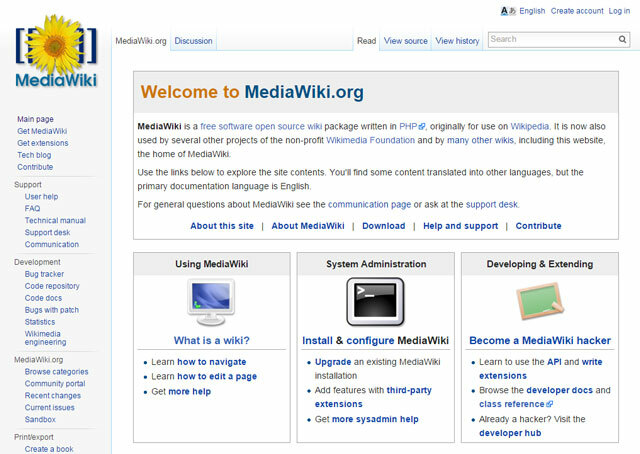Open Recent changes link
Image resolution: width=640 pixels, height=454 pixels.
coord(53,396)
